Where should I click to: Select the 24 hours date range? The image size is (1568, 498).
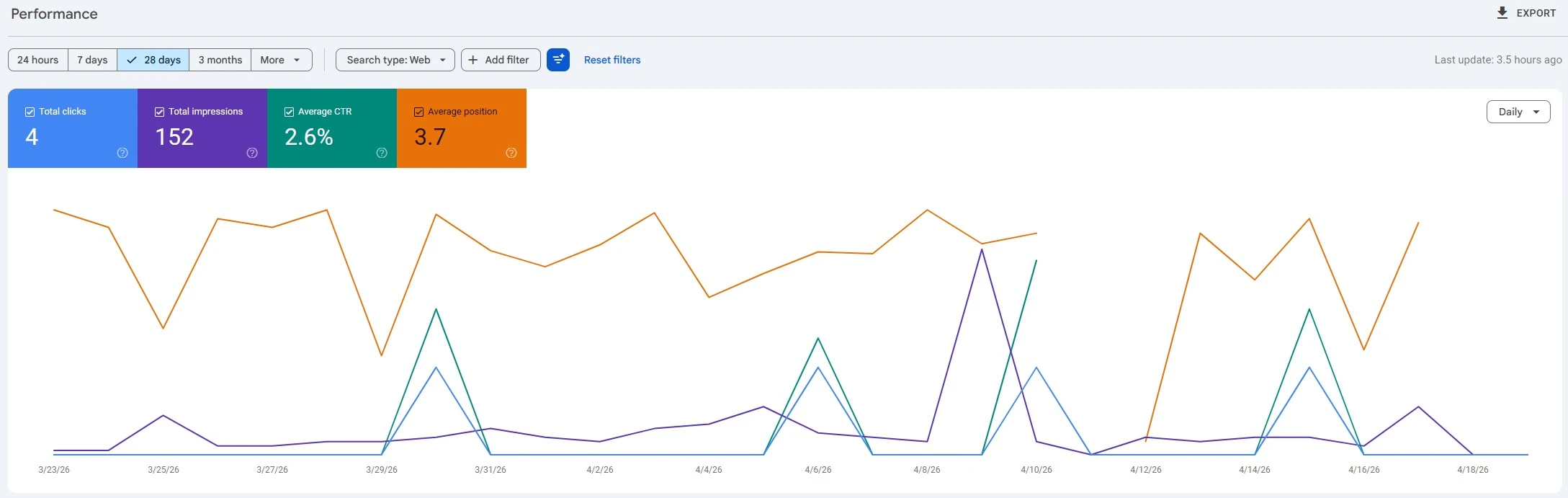38,60
